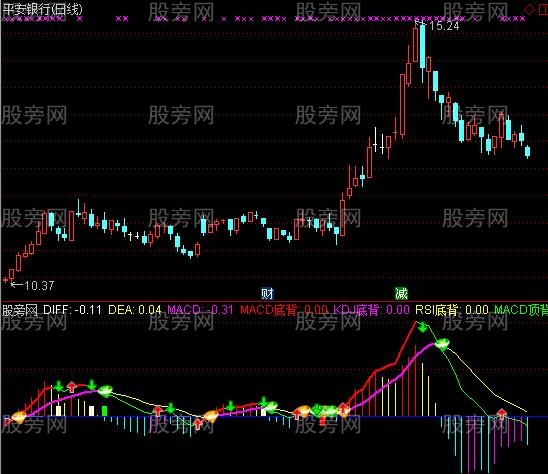Select the MACD底背: 0.00 indicator label
This screenshot has height=474, width=548.
[x=284, y=310]
